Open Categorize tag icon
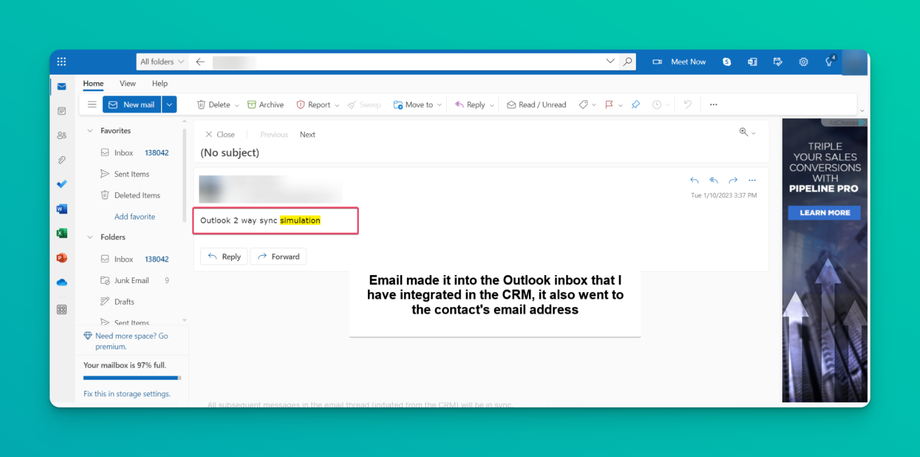 [583, 104]
